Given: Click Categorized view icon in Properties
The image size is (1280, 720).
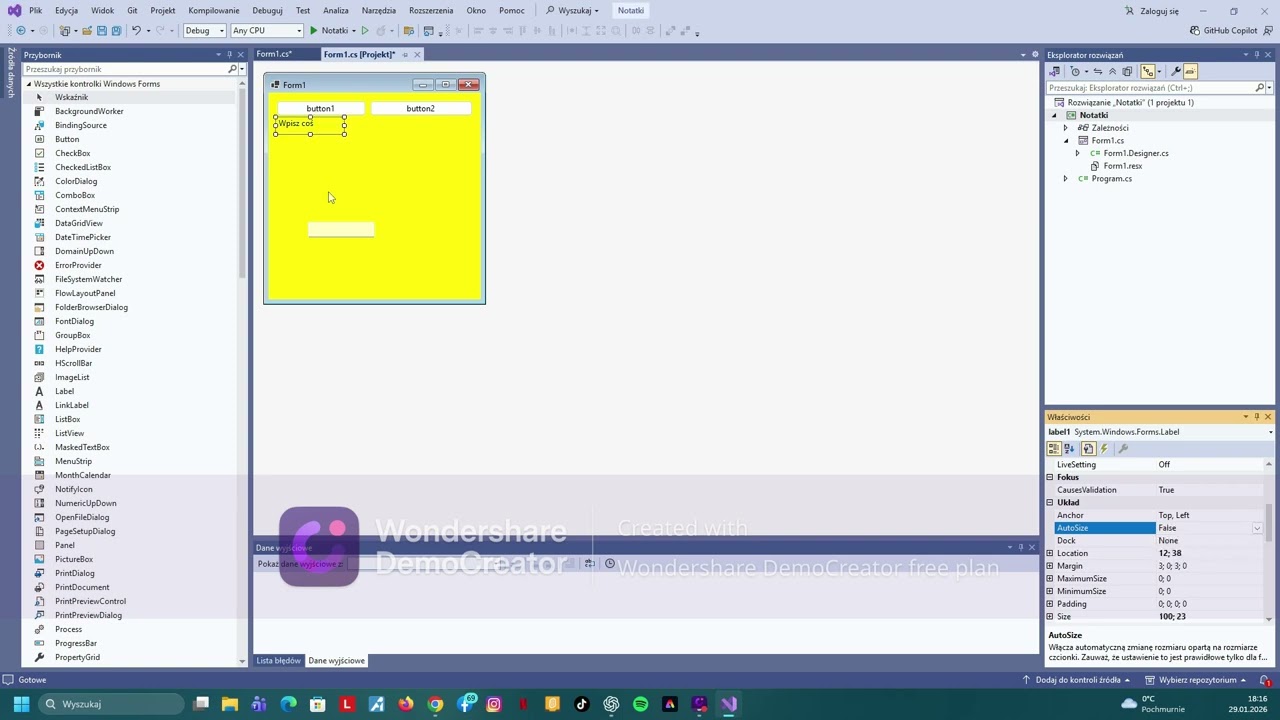Looking at the screenshot, I should 1054,449.
